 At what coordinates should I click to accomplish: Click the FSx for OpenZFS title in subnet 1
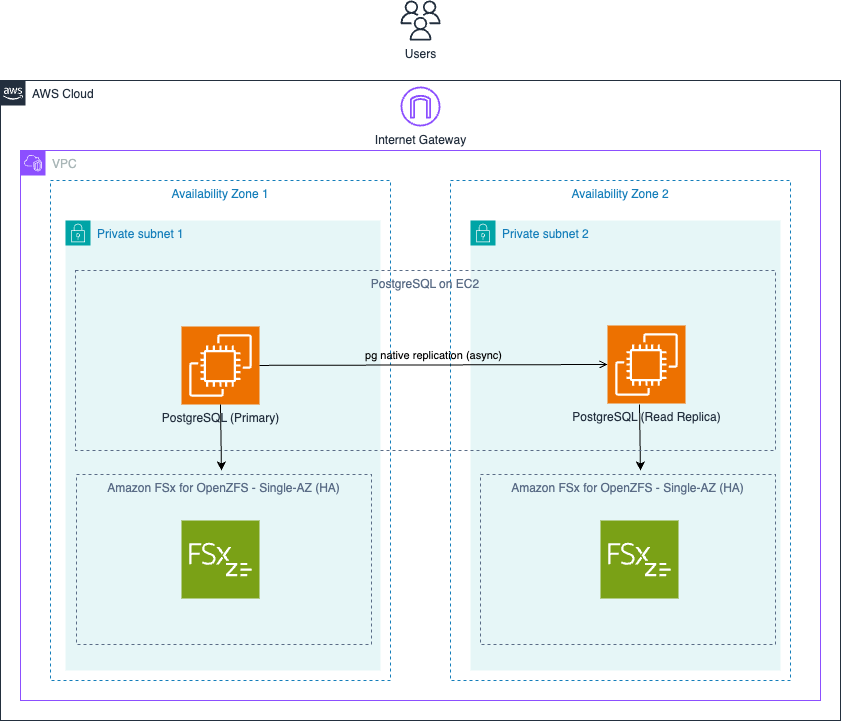tap(223, 488)
